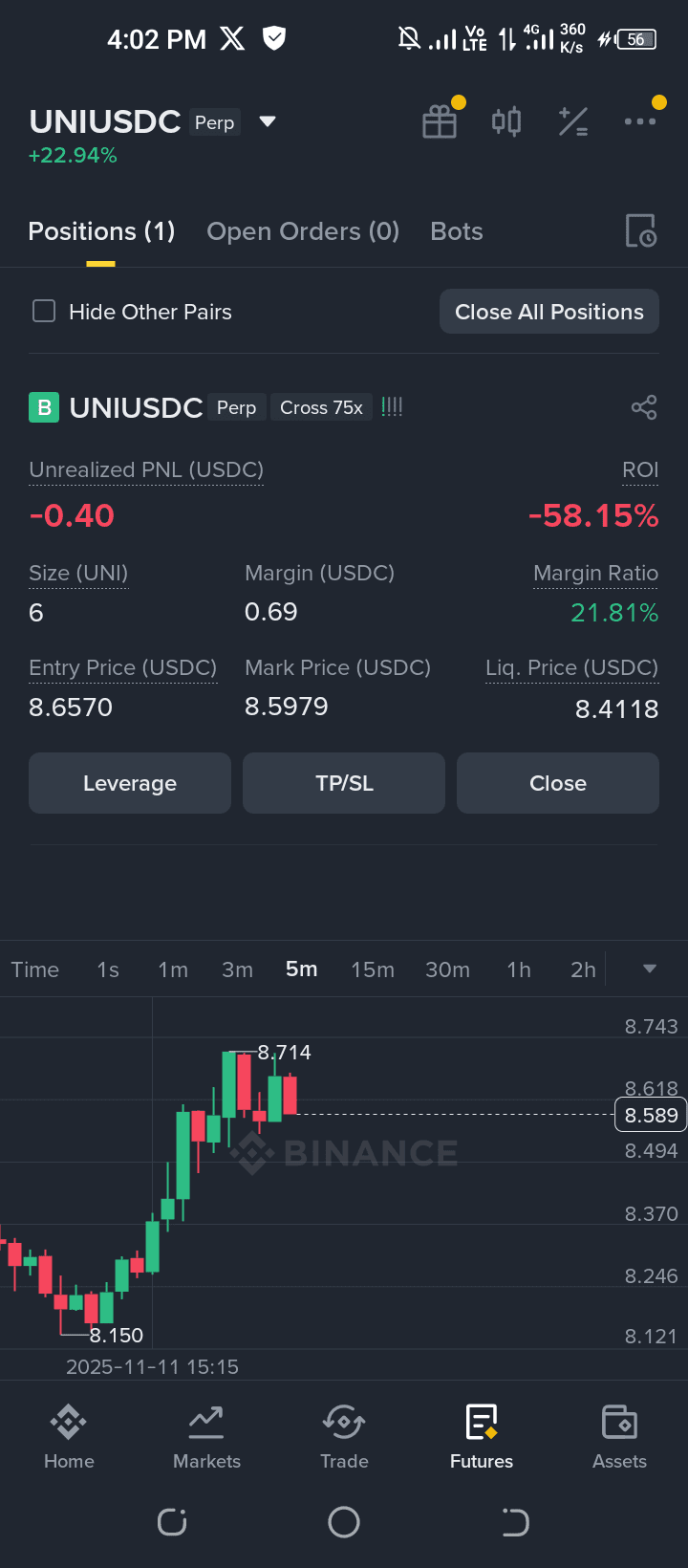The width and height of the screenshot is (688, 1568).
Task: Select the 15m chart interval
Action: click(373, 969)
